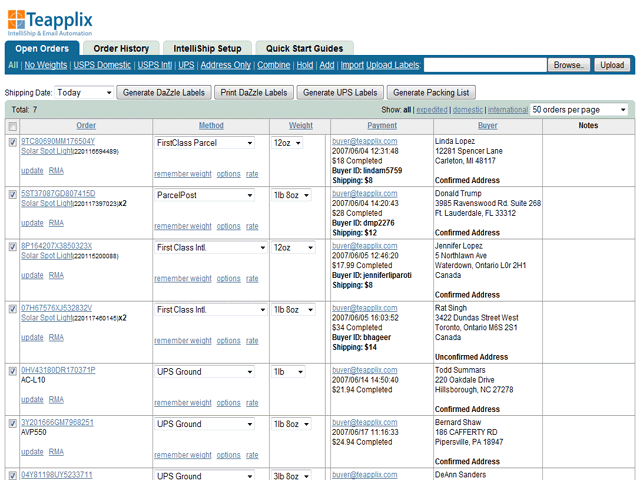Switch to the Order History tab
This screenshot has height=480, width=640.
click(121, 48)
